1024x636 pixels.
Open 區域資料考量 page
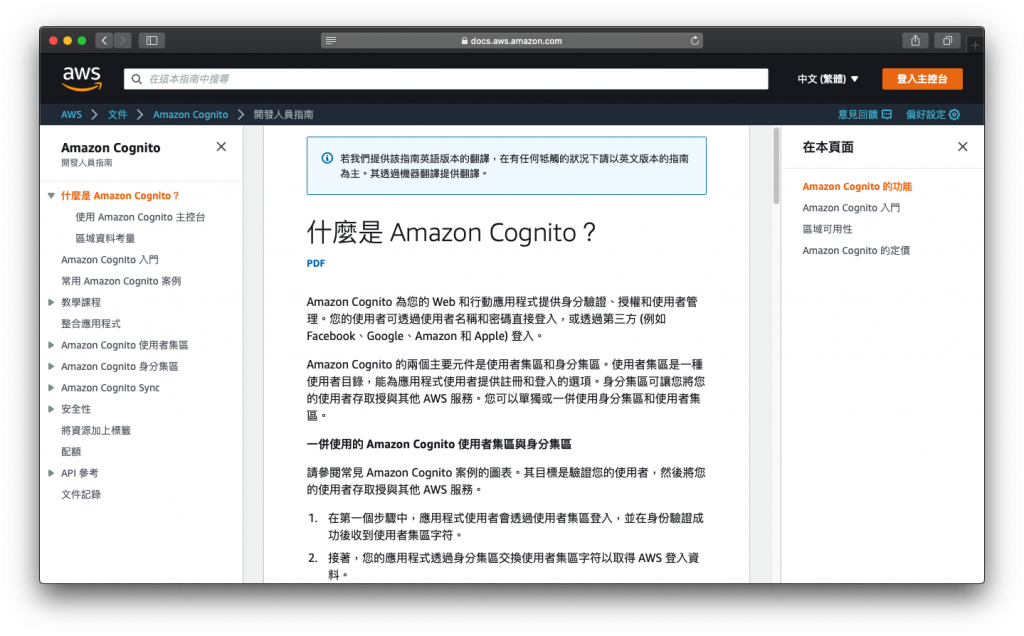[x=105, y=238]
